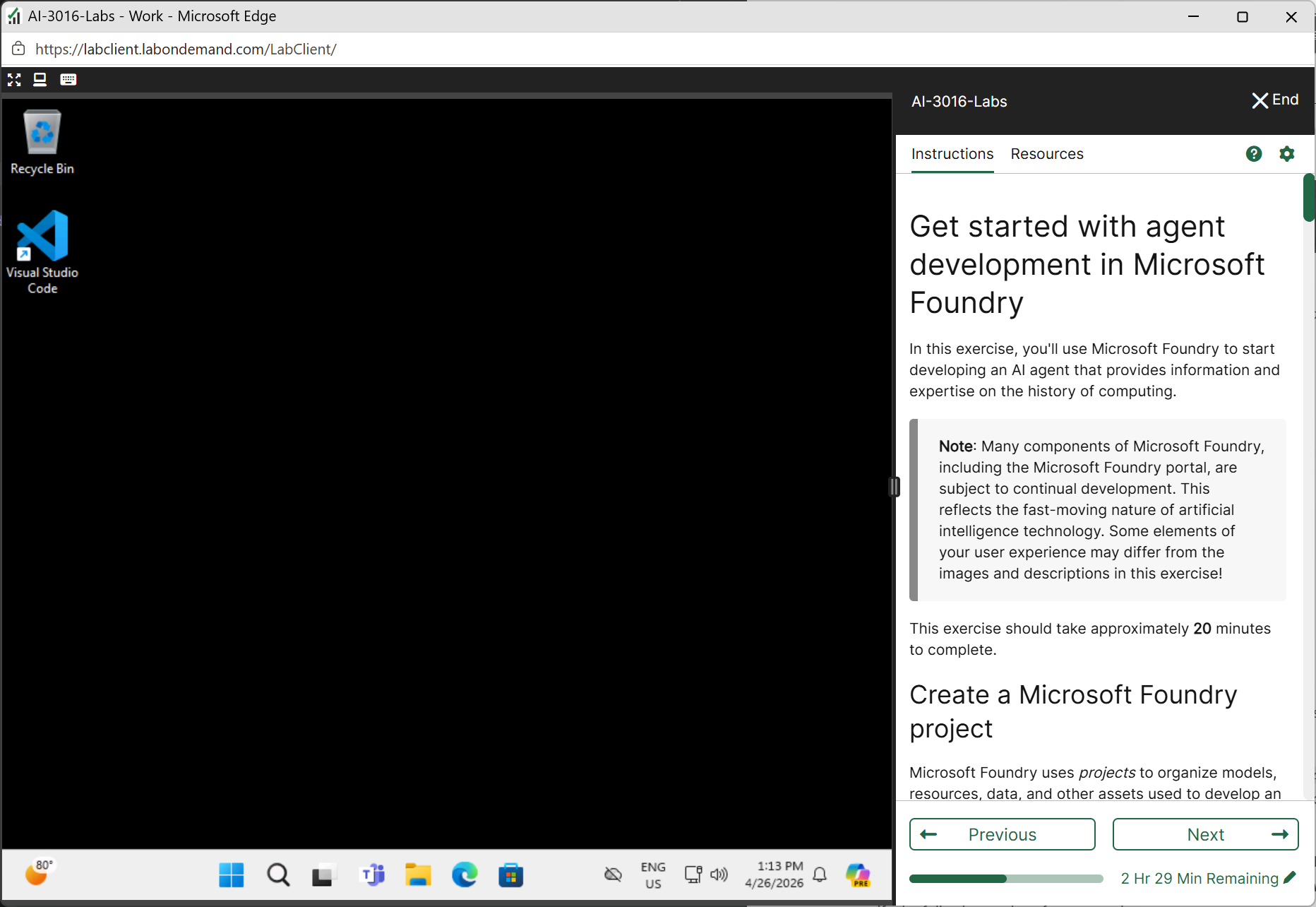Viewport: 1316px width, 907px height.
Task: Click the Edge app icon in title bar
Action: pyautogui.click(x=14, y=16)
